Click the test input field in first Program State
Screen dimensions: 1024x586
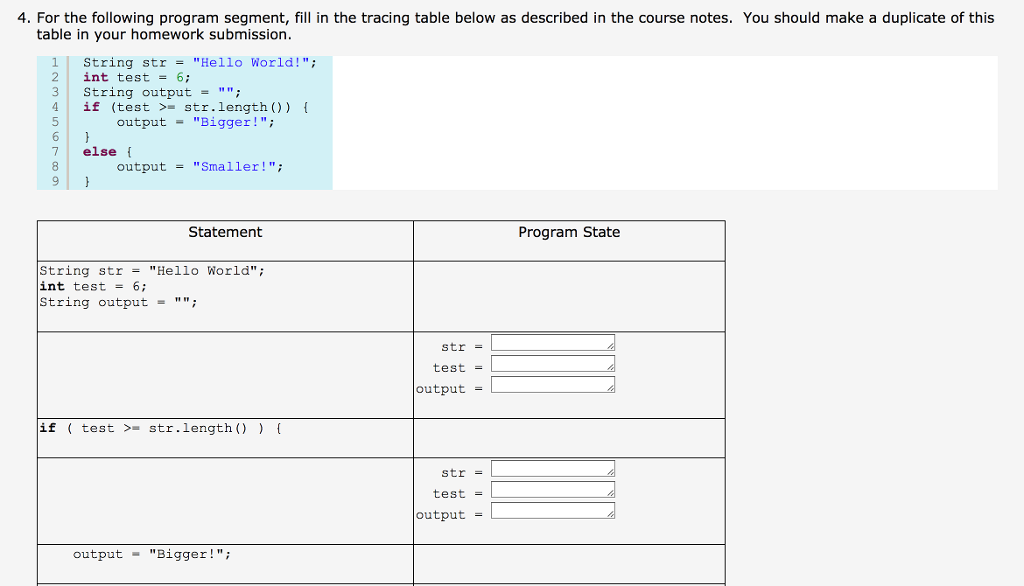[x=551, y=362]
